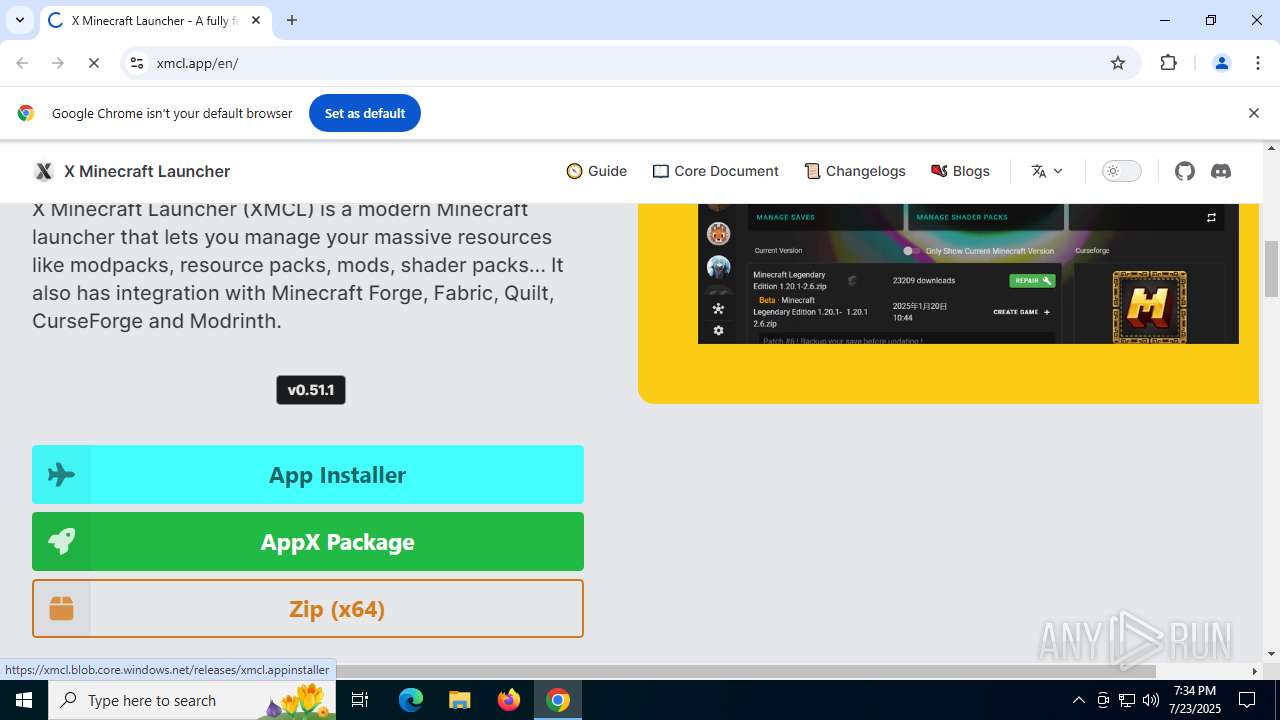
Task: Open the Chrome extensions puzzle icon
Action: click(x=1169, y=63)
